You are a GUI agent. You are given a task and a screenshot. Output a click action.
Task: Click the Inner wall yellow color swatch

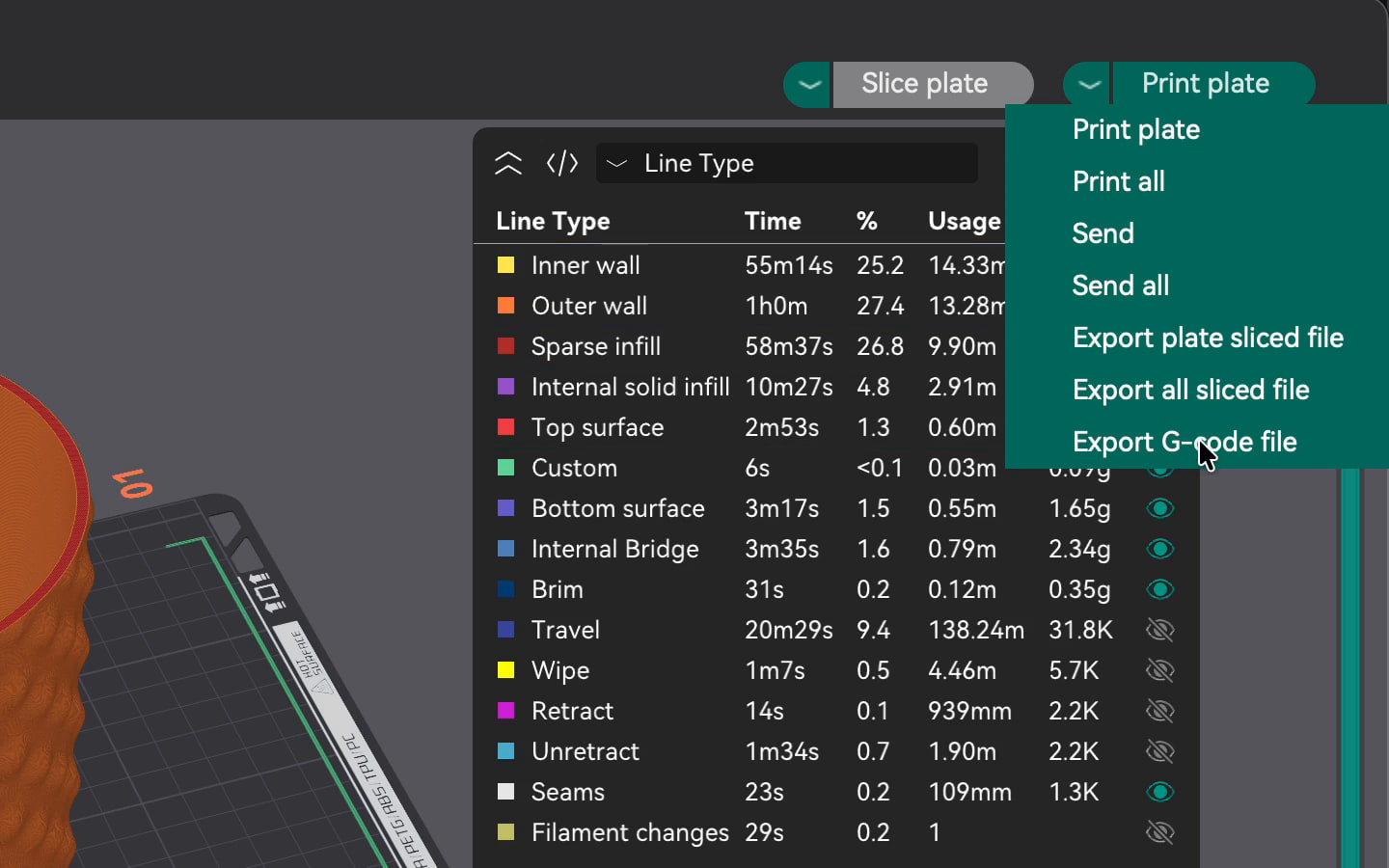(x=505, y=264)
